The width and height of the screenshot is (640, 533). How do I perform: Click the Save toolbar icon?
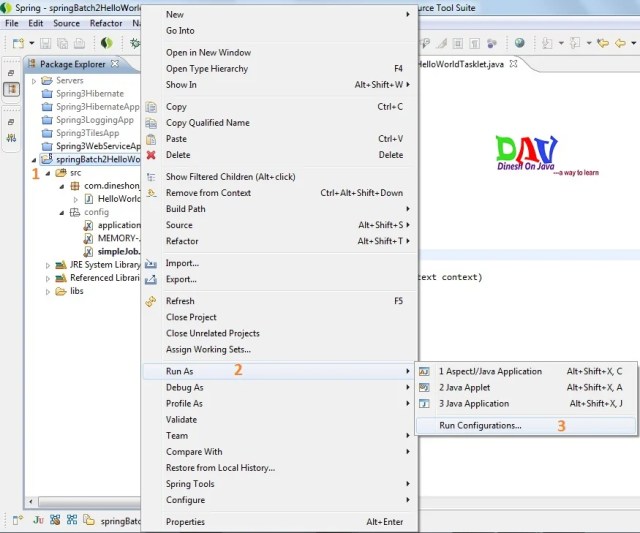click(x=45, y=43)
